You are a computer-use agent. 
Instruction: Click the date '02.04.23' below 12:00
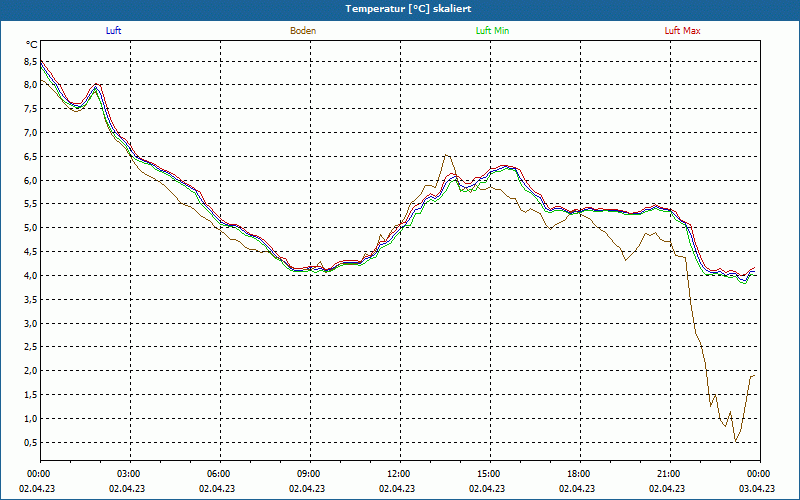coord(397,488)
